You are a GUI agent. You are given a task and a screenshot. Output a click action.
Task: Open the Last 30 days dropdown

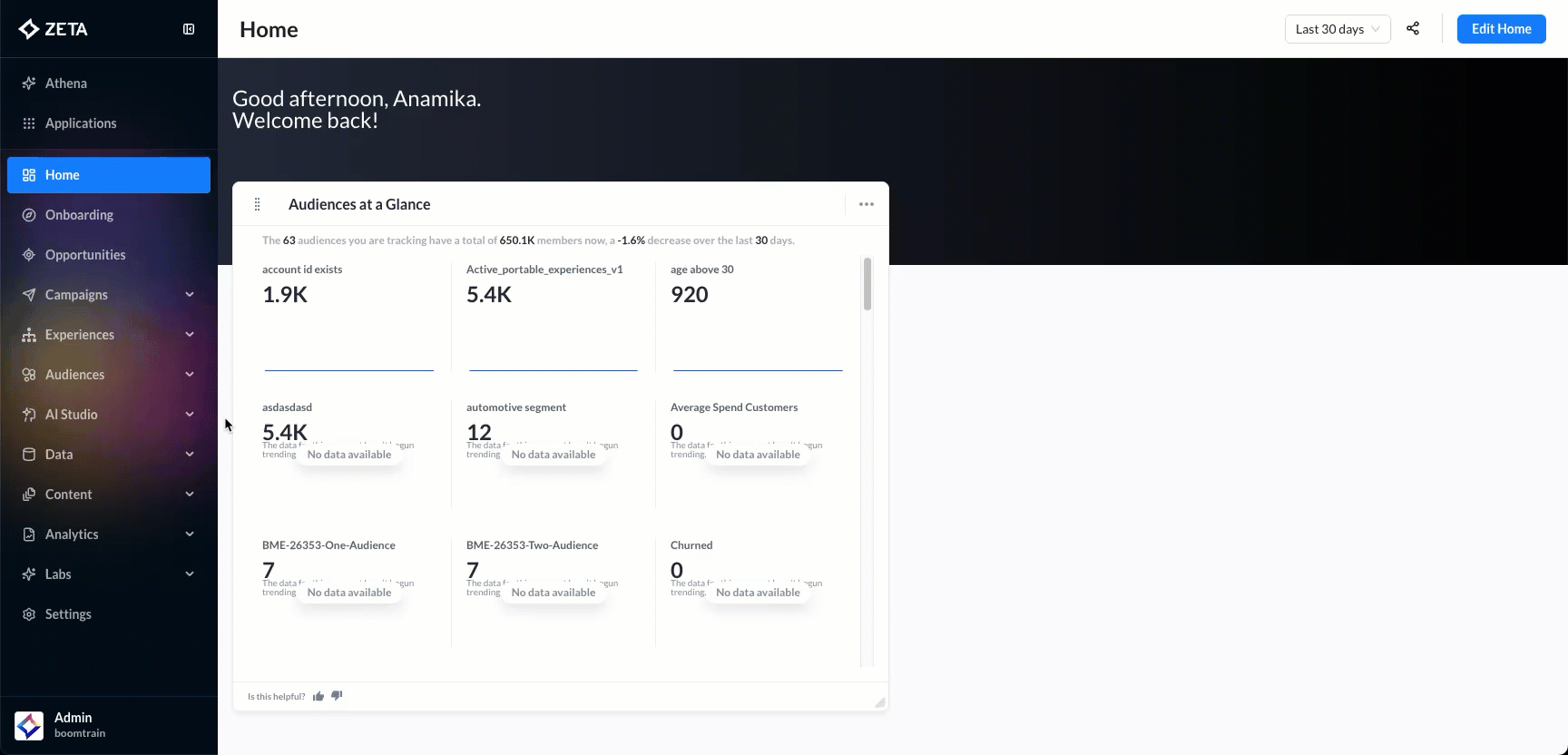[x=1337, y=29]
